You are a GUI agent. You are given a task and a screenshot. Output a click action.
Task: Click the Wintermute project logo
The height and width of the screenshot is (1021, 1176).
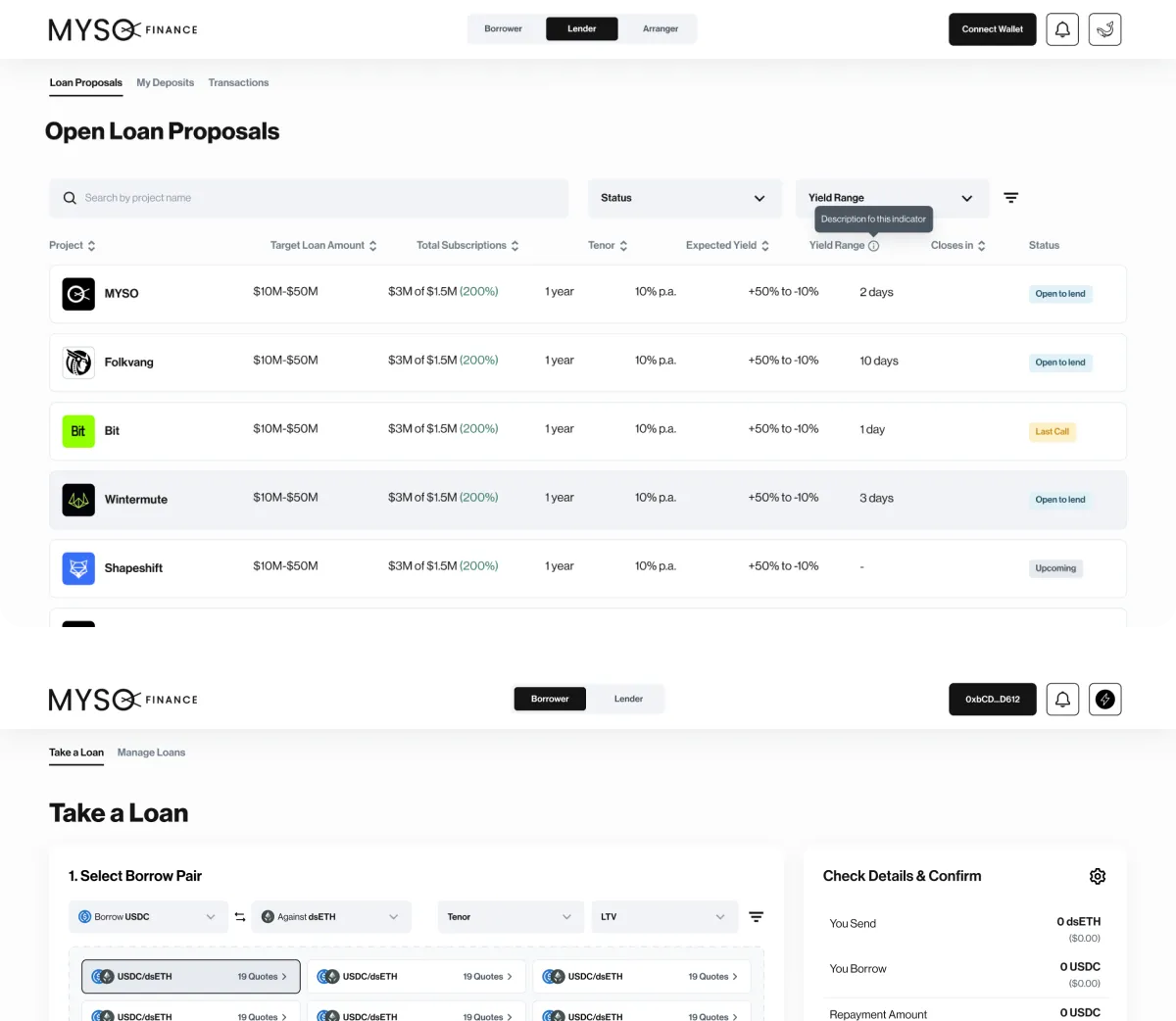(x=78, y=500)
